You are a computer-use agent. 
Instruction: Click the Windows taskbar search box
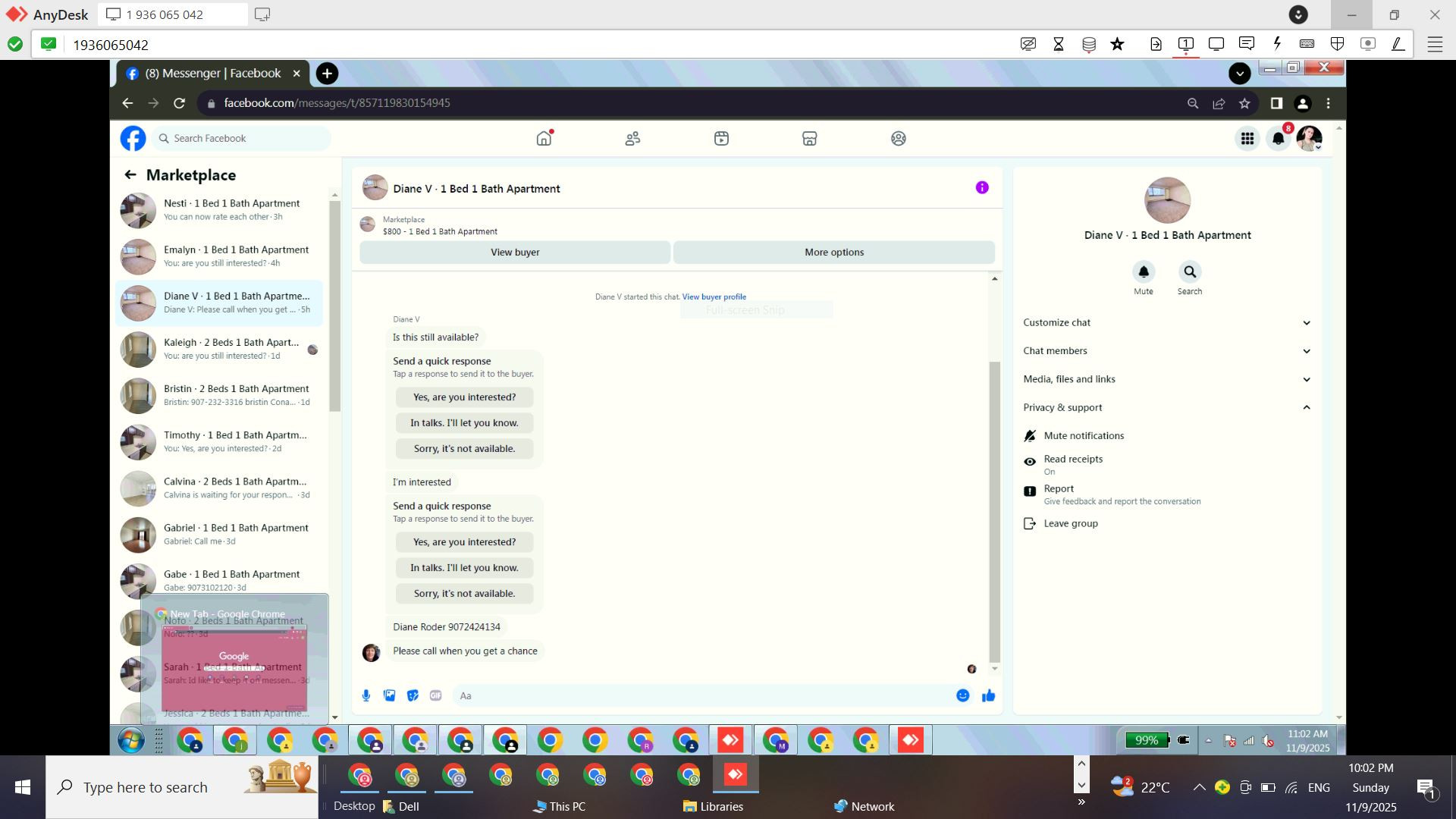(x=182, y=787)
